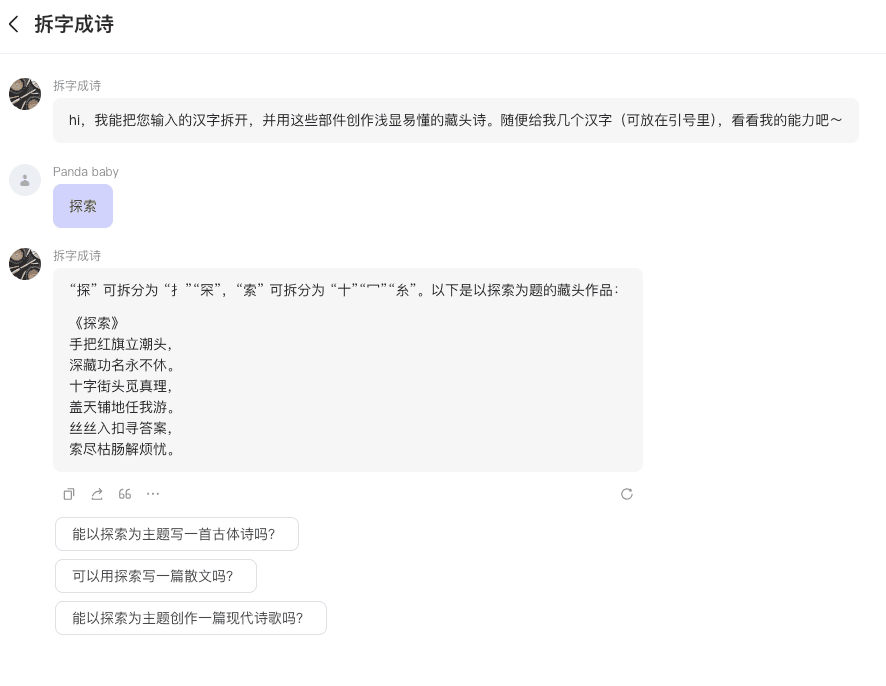Click the last poem line 索尽枯肠解烦忧

tap(122, 449)
